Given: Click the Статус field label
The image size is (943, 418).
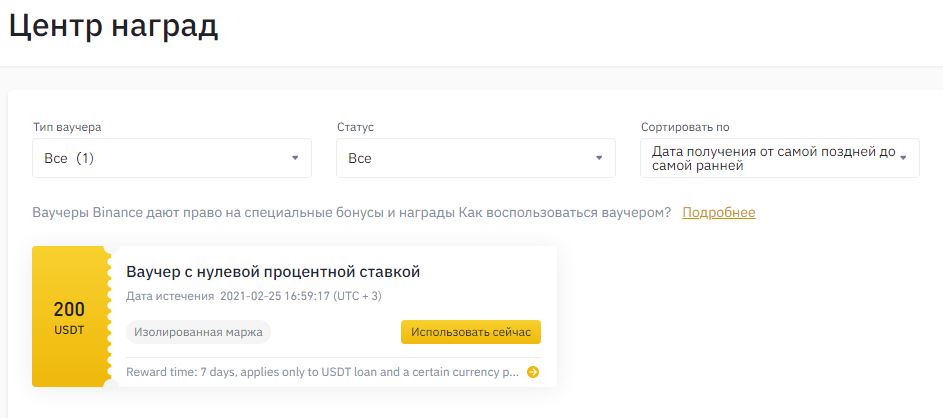Looking at the screenshot, I should coord(357,128).
